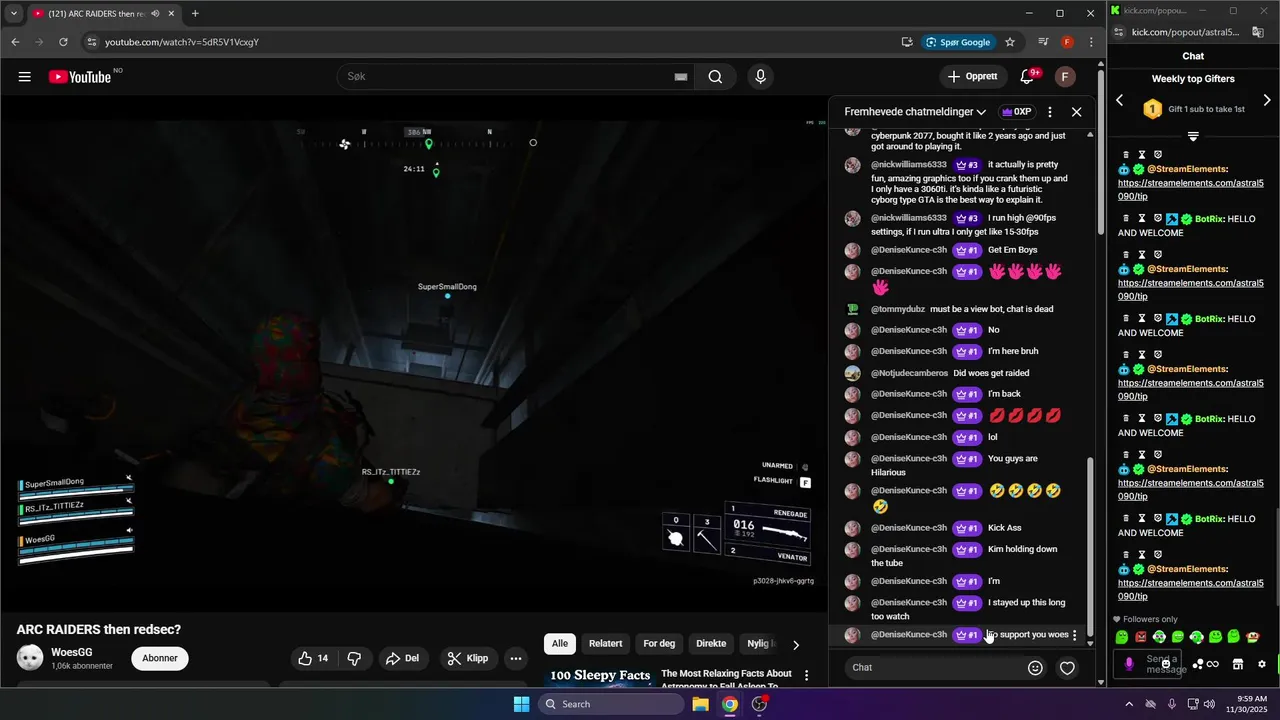Click the YouTube search magnifier button
1280x720 pixels.
[x=715, y=77]
